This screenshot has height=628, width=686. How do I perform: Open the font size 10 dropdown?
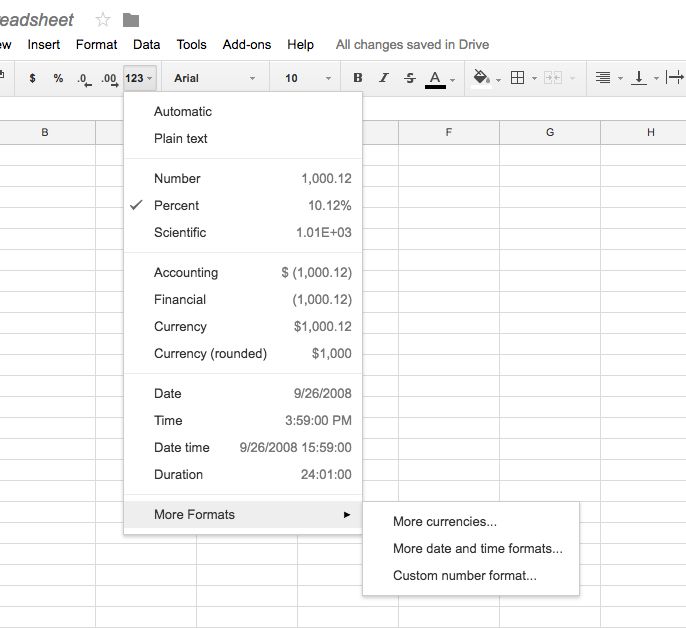pos(308,78)
